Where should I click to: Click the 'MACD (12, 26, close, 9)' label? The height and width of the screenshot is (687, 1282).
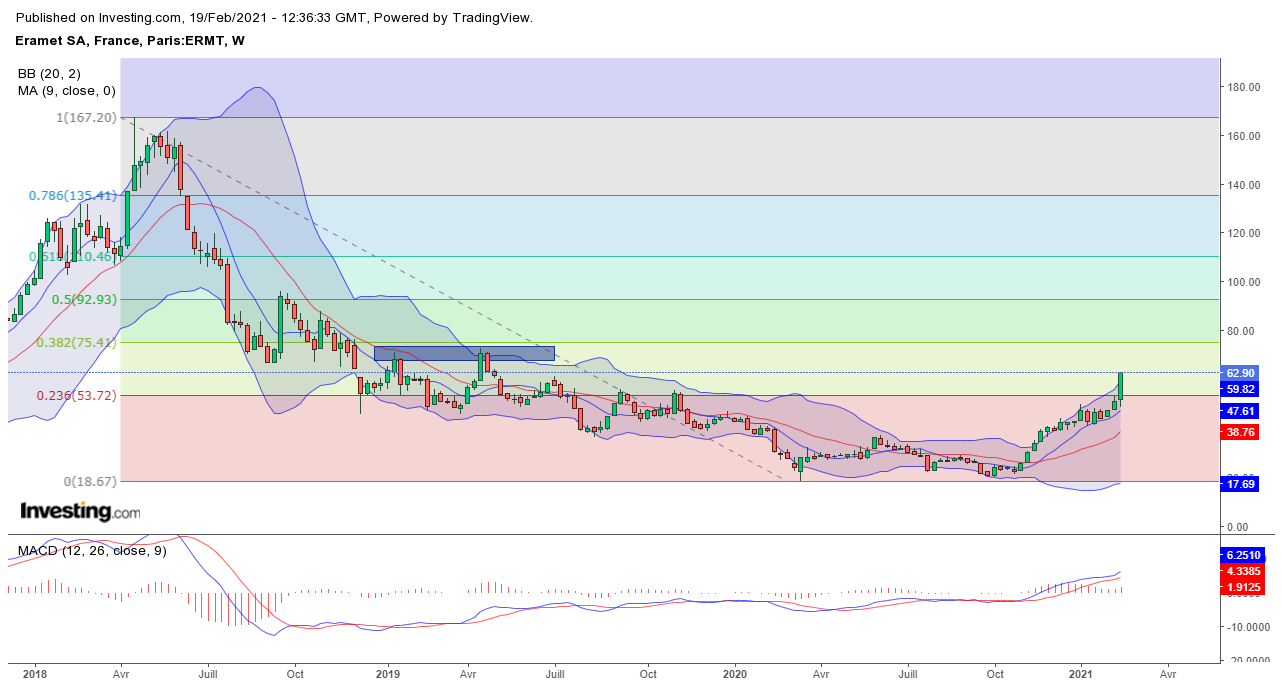[x=92, y=551]
